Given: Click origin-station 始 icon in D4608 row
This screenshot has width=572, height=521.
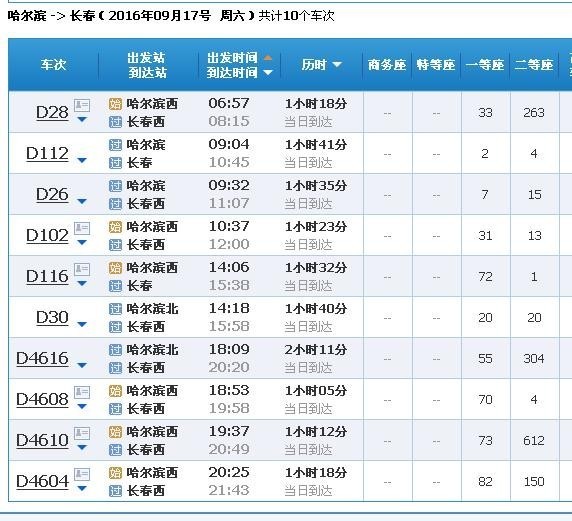Looking at the screenshot, I should [115, 391].
